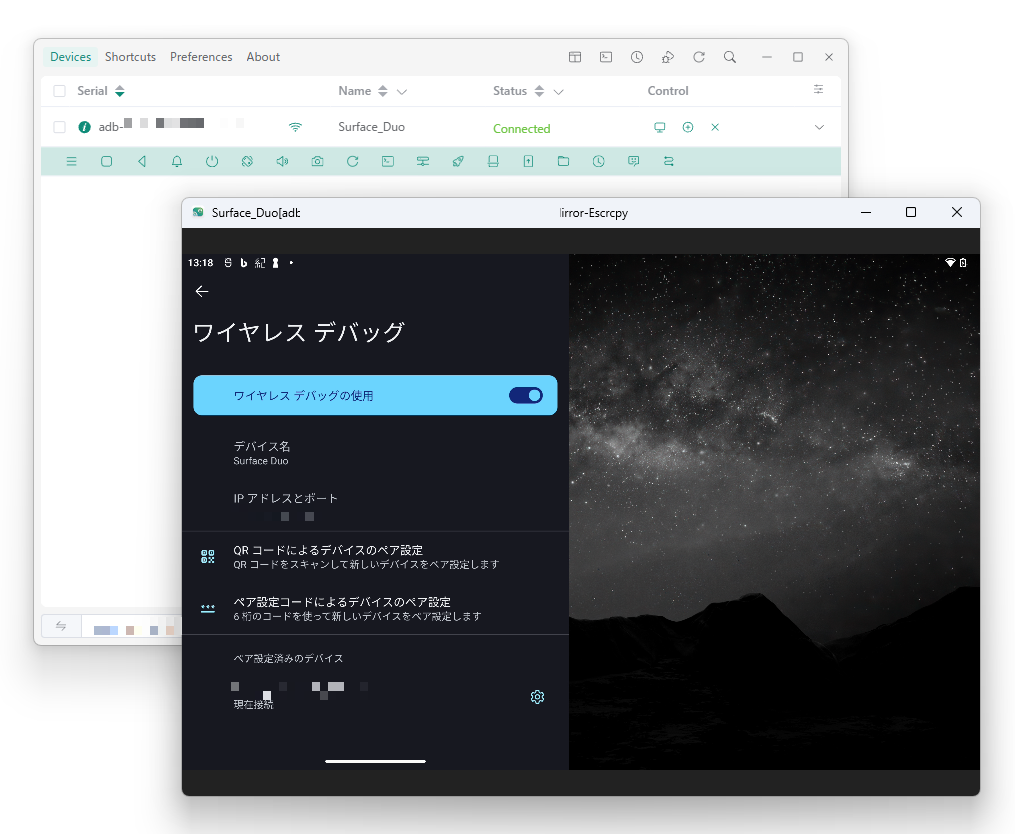The image size is (1015, 834).
Task: Click the search magnifier in the top toolbar
Action: [730, 57]
